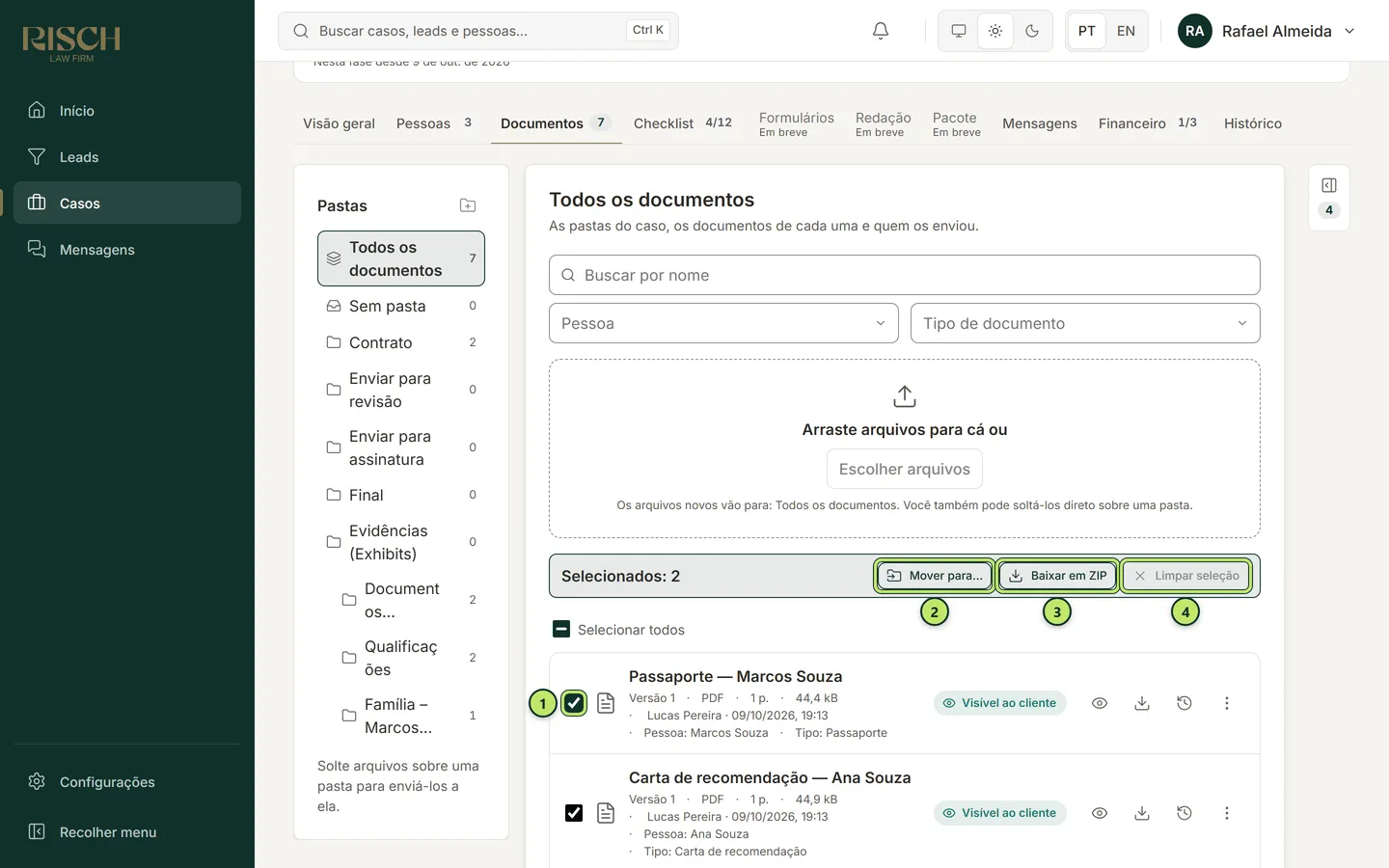The image size is (1389, 868).
Task: Switch to system theme monitor icon
Action: tap(959, 31)
